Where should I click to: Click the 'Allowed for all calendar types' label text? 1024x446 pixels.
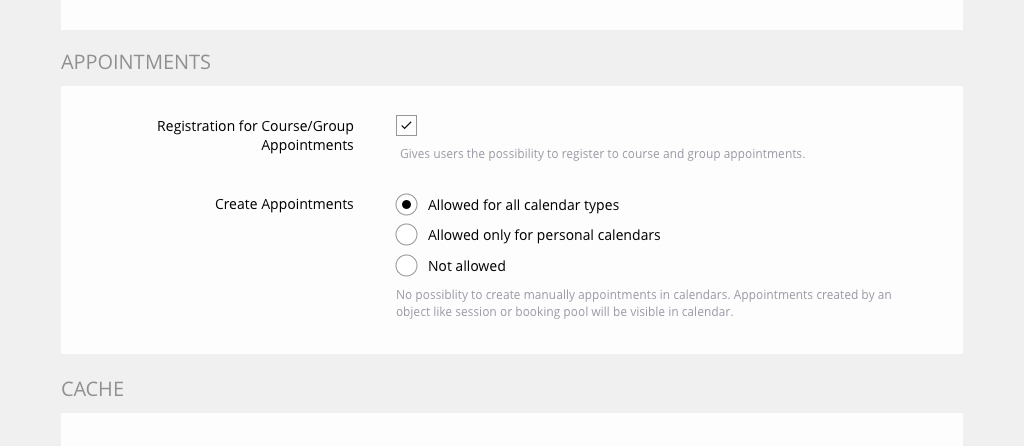(x=523, y=205)
